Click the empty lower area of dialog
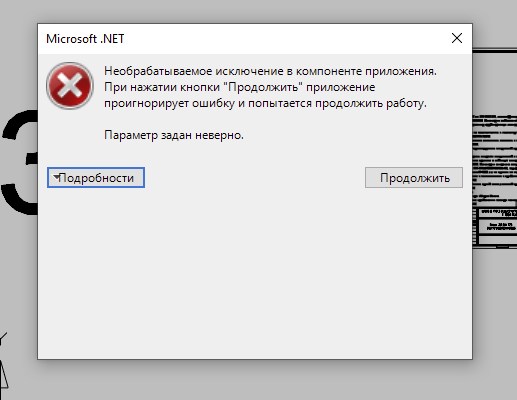The width and height of the screenshot is (517, 400). tap(255, 273)
